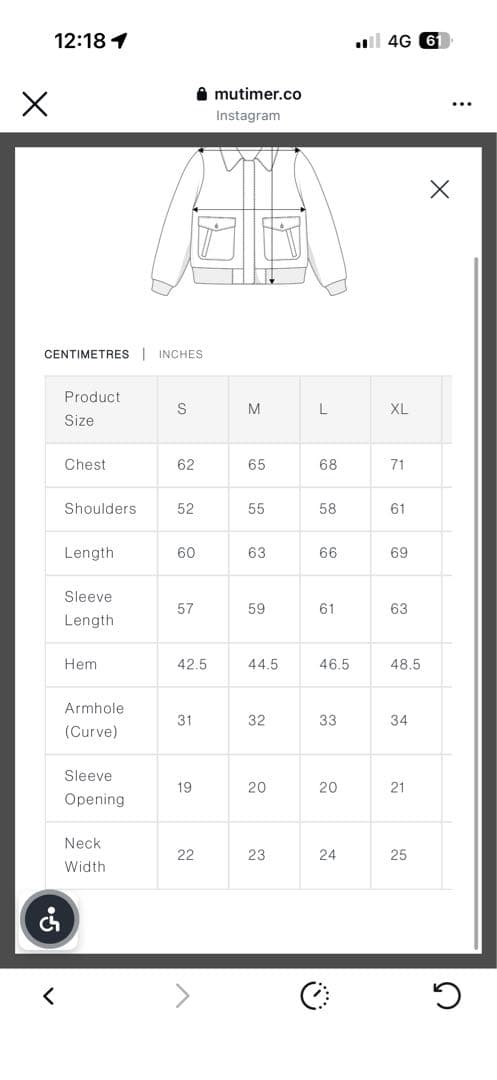Open the three-dot more options menu
Image resolution: width=497 pixels, height=1080 pixels.
[x=462, y=104]
